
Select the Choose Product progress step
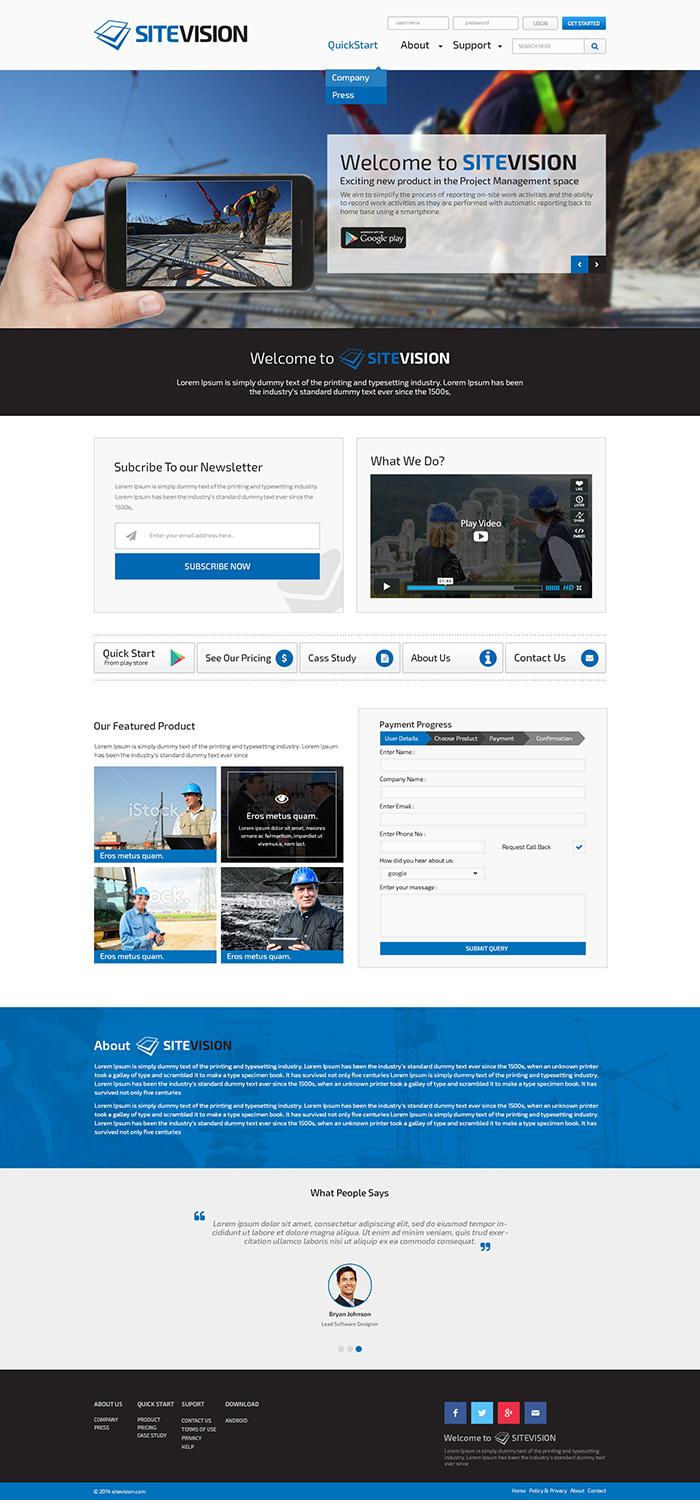456,738
